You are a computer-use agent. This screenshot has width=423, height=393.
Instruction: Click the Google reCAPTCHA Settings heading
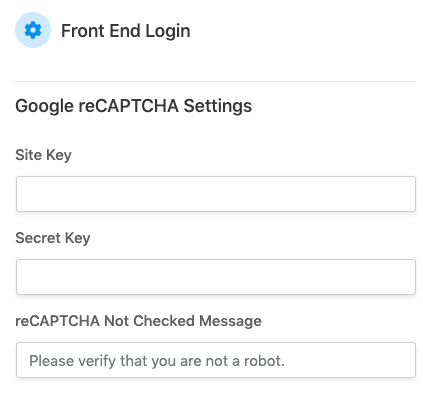pyautogui.click(x=133, y=106)
